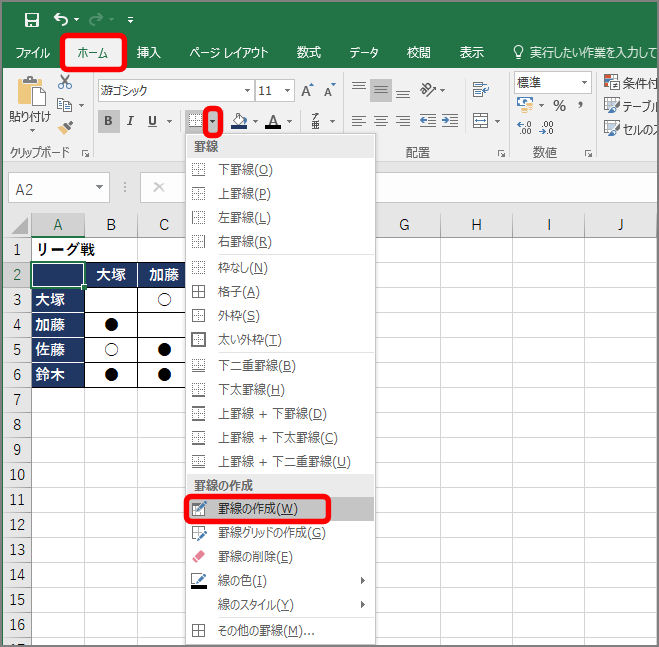Click the increase decimal icon

[x=524, y=128]
